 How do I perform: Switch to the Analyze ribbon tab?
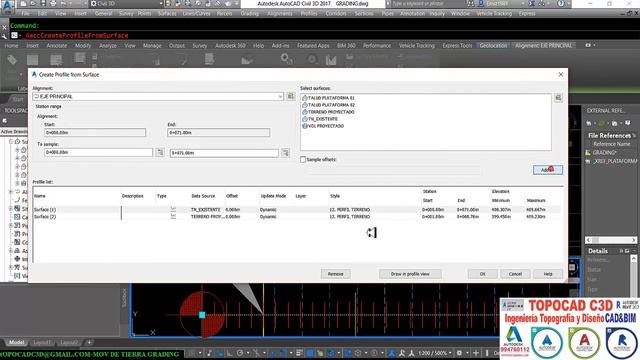tap(108, 46)
